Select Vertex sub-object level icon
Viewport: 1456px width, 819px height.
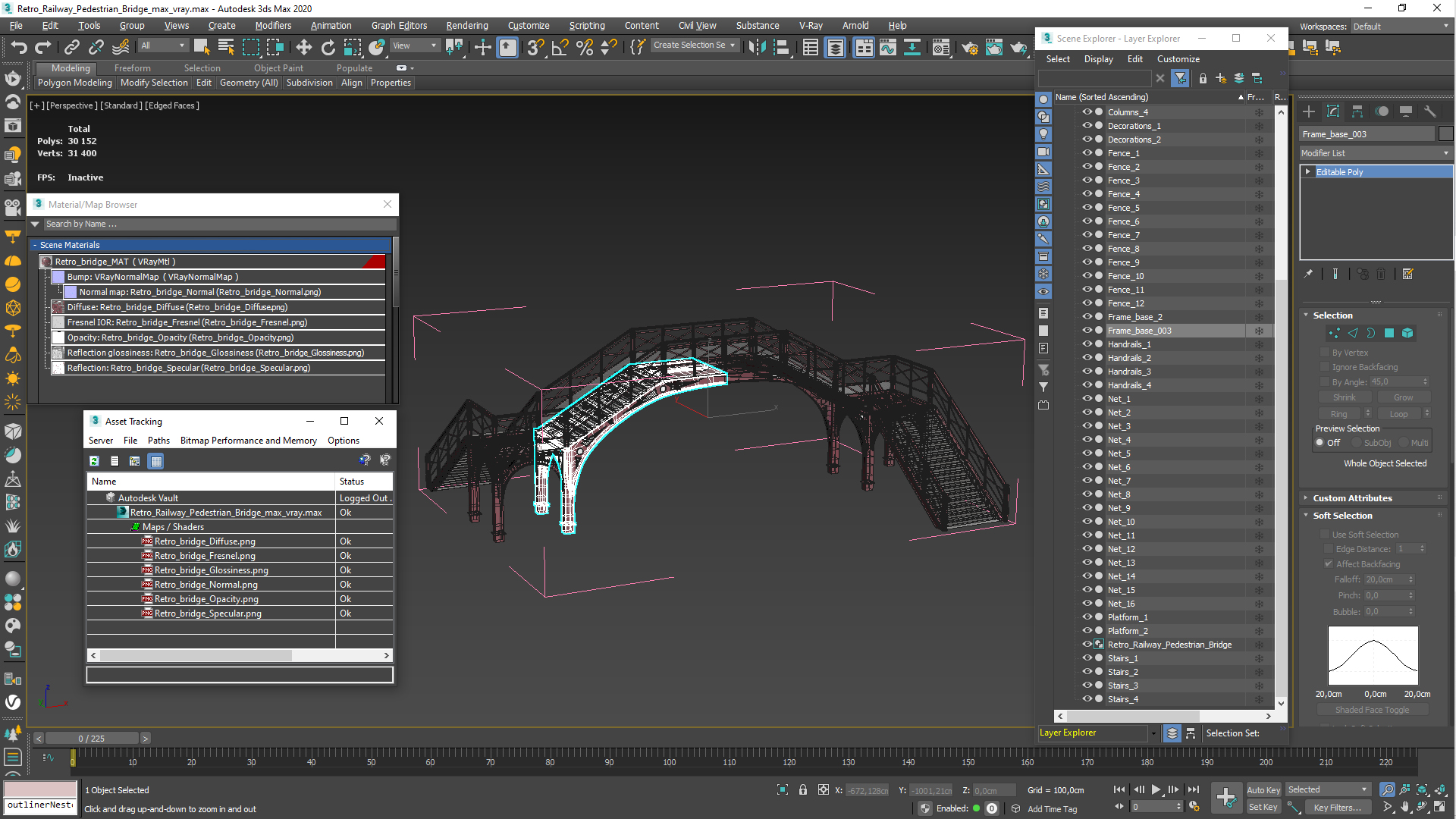(1335, 333)
